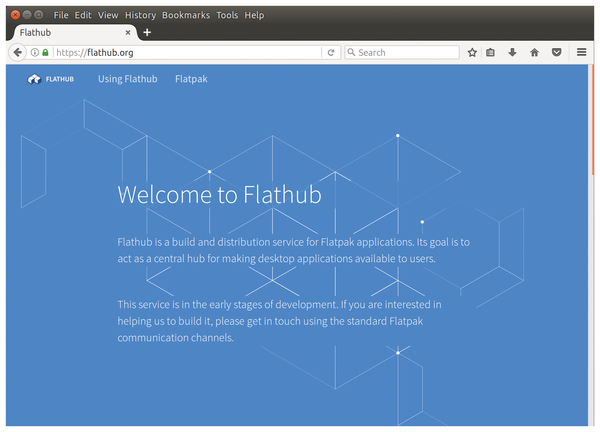
Task: Click the Flathub logo in the header
Action: (x=51, y=79)
